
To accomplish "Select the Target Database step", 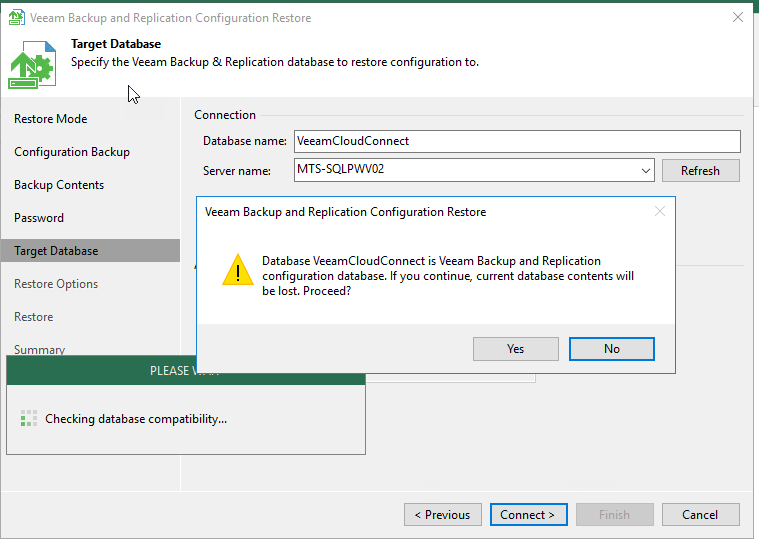I will point(56,251).
